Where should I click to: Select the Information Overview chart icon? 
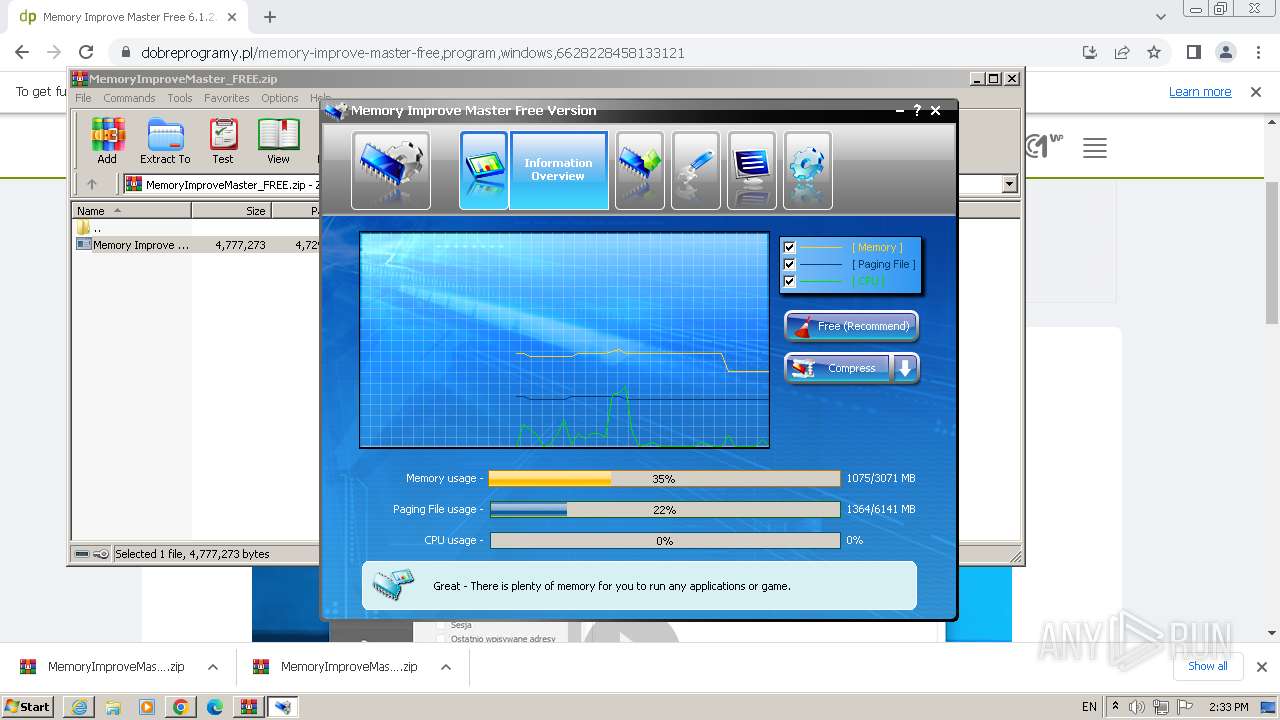pyautogui.click(x=484, y=170)
